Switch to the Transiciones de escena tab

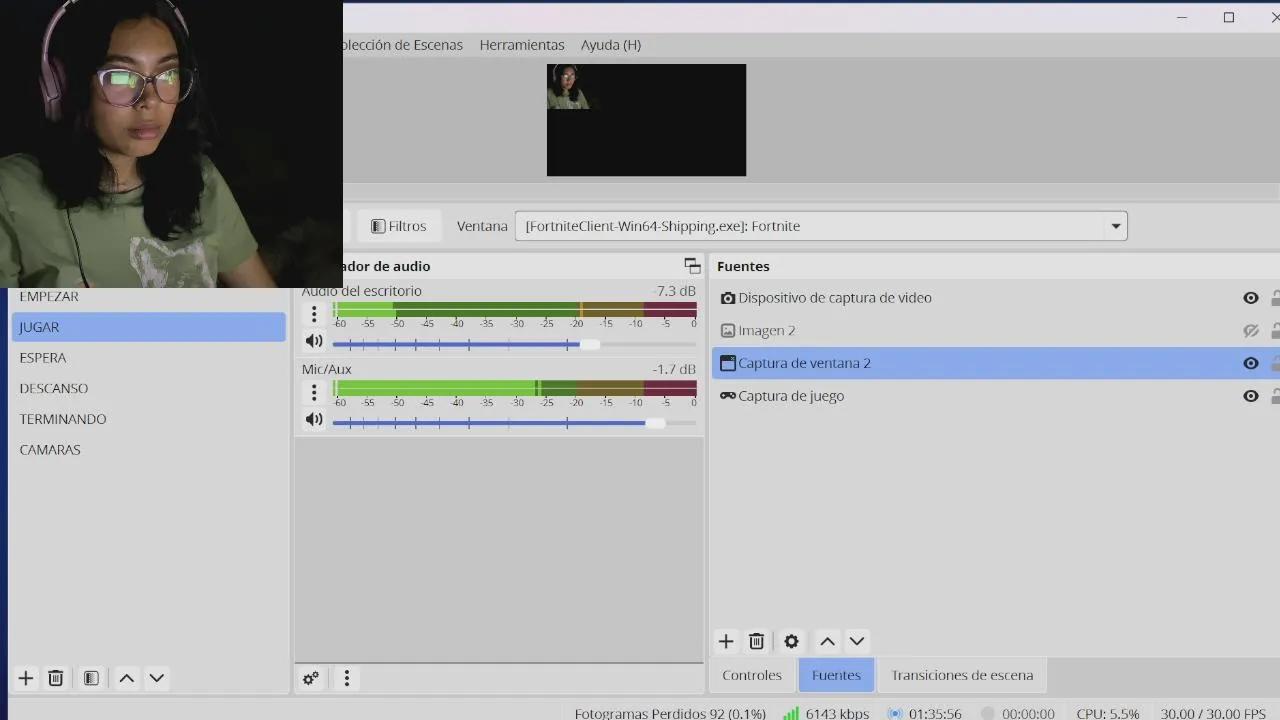click(x=962, y=675)
